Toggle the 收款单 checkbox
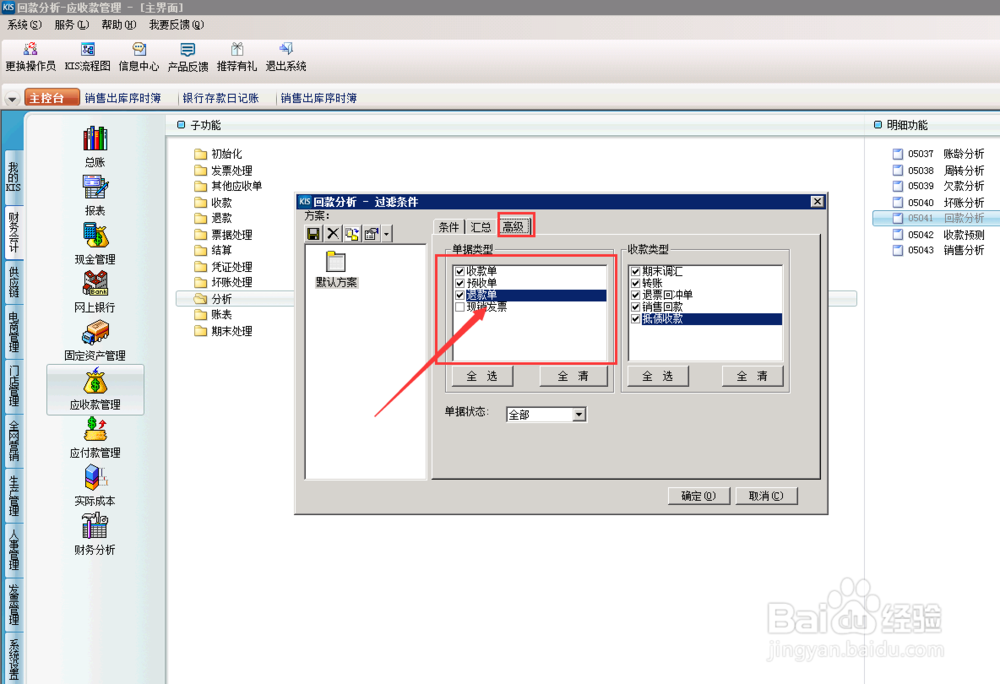 pos(460,272)
